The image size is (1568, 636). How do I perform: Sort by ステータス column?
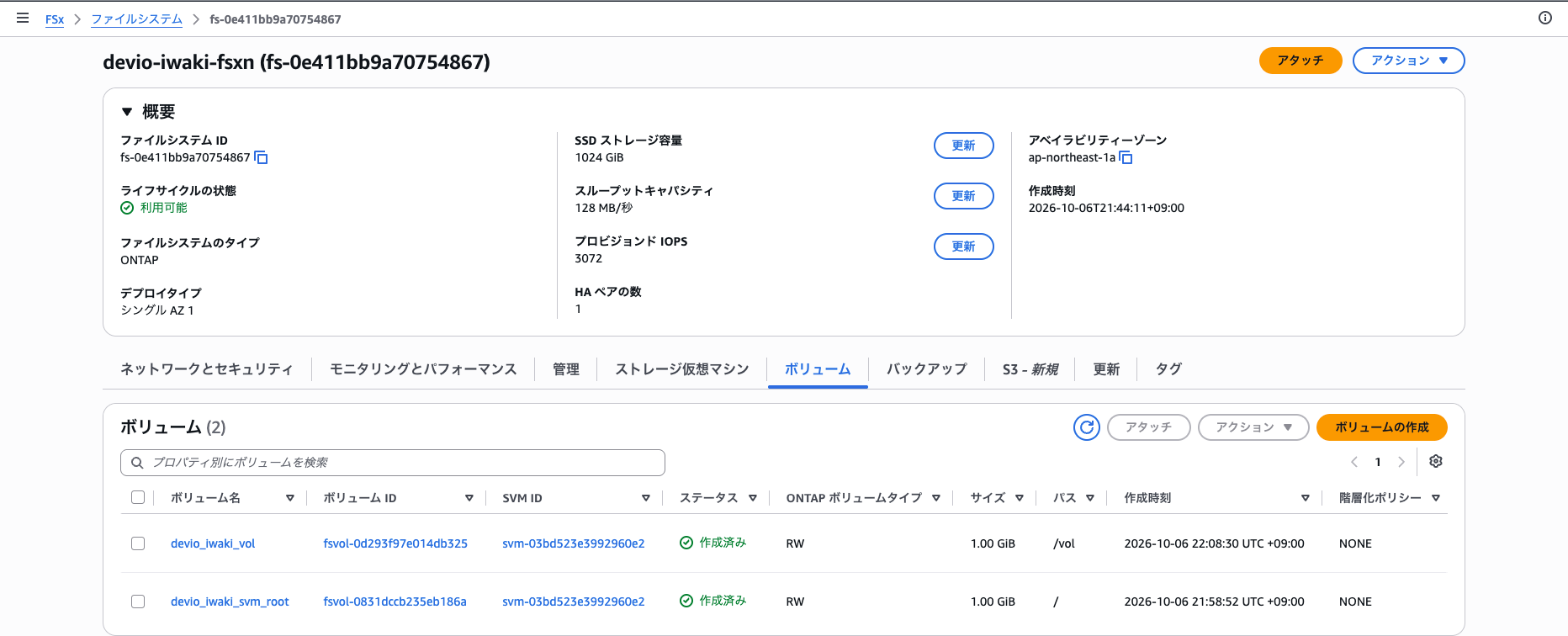pos(753,498)
